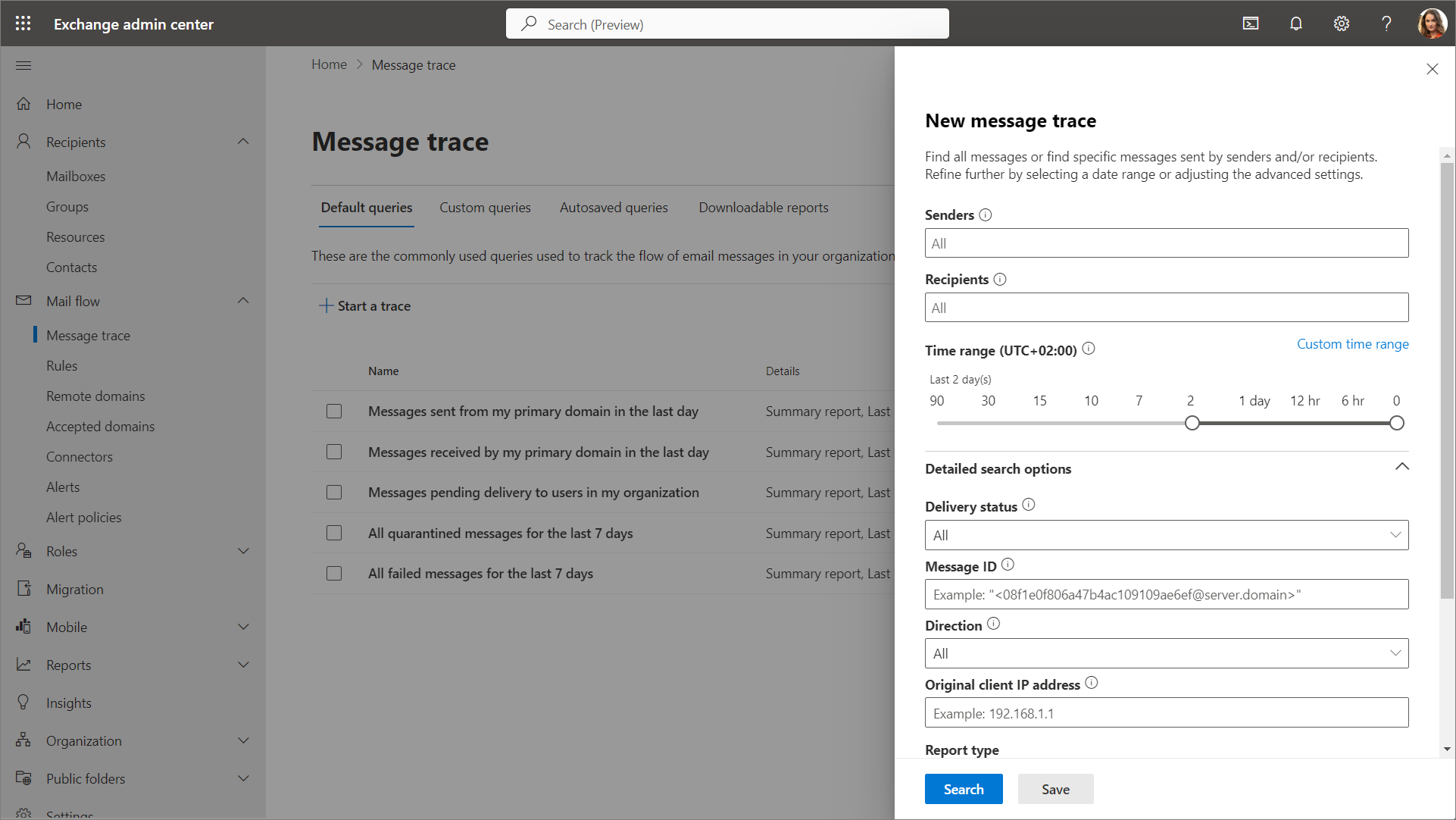Click the Message ID input field
Screen dimensions: 1456x820
(x=1167, y=595)
